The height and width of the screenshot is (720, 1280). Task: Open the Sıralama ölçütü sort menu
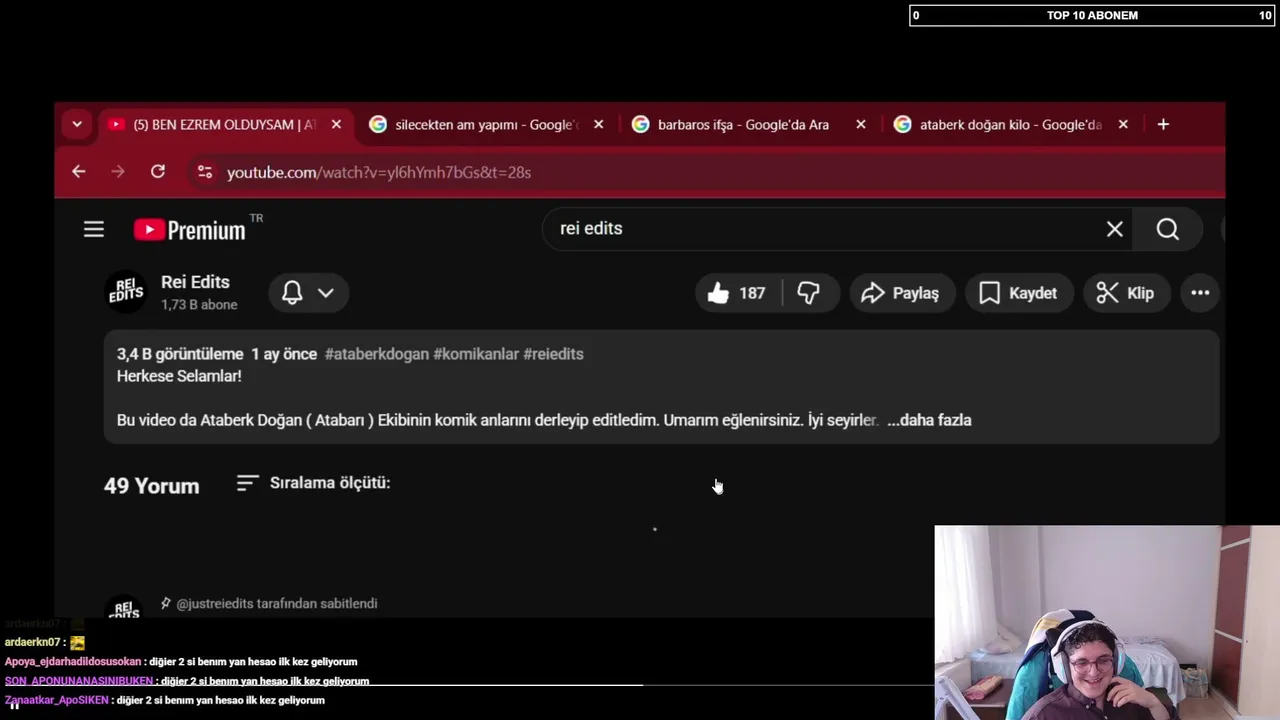(x=313, y=483)
